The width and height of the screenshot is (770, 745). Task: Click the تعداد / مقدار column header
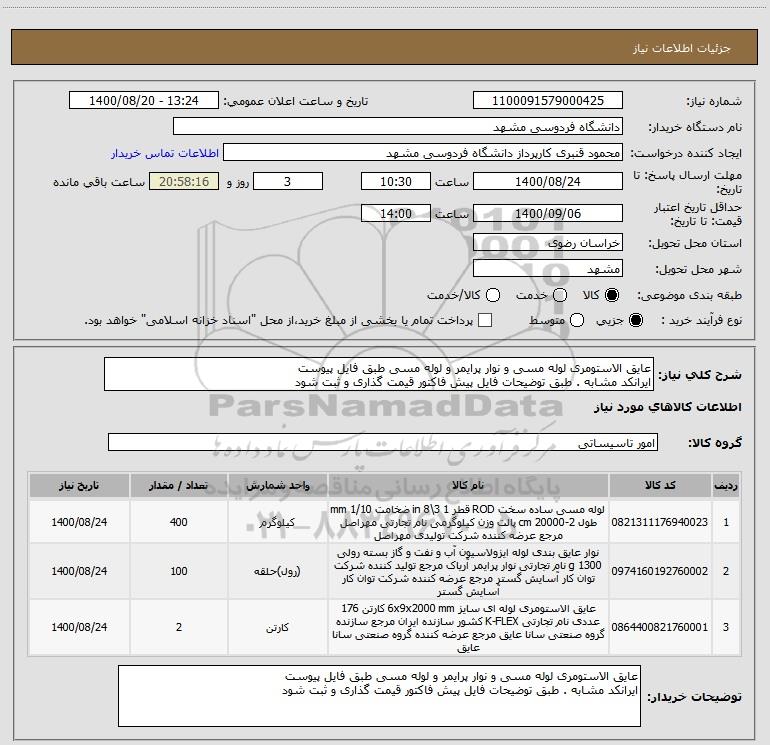click(x=178, y=485)
